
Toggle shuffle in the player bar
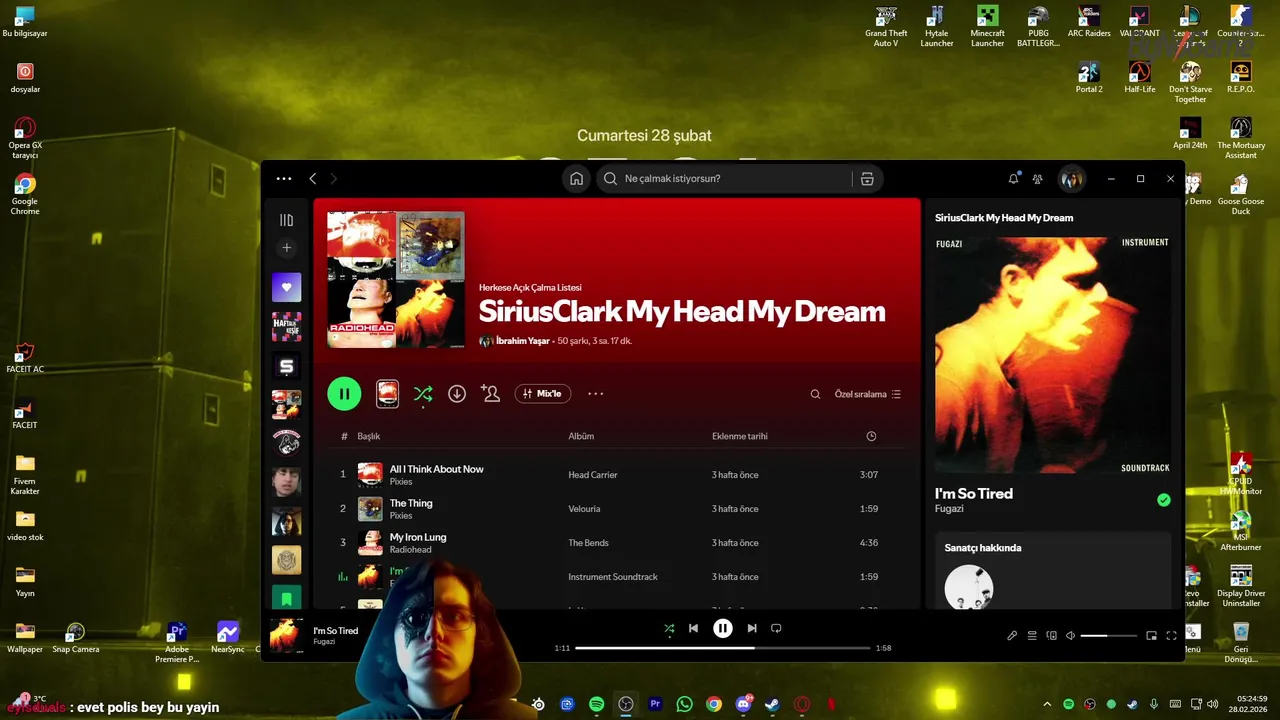[669, 628]
